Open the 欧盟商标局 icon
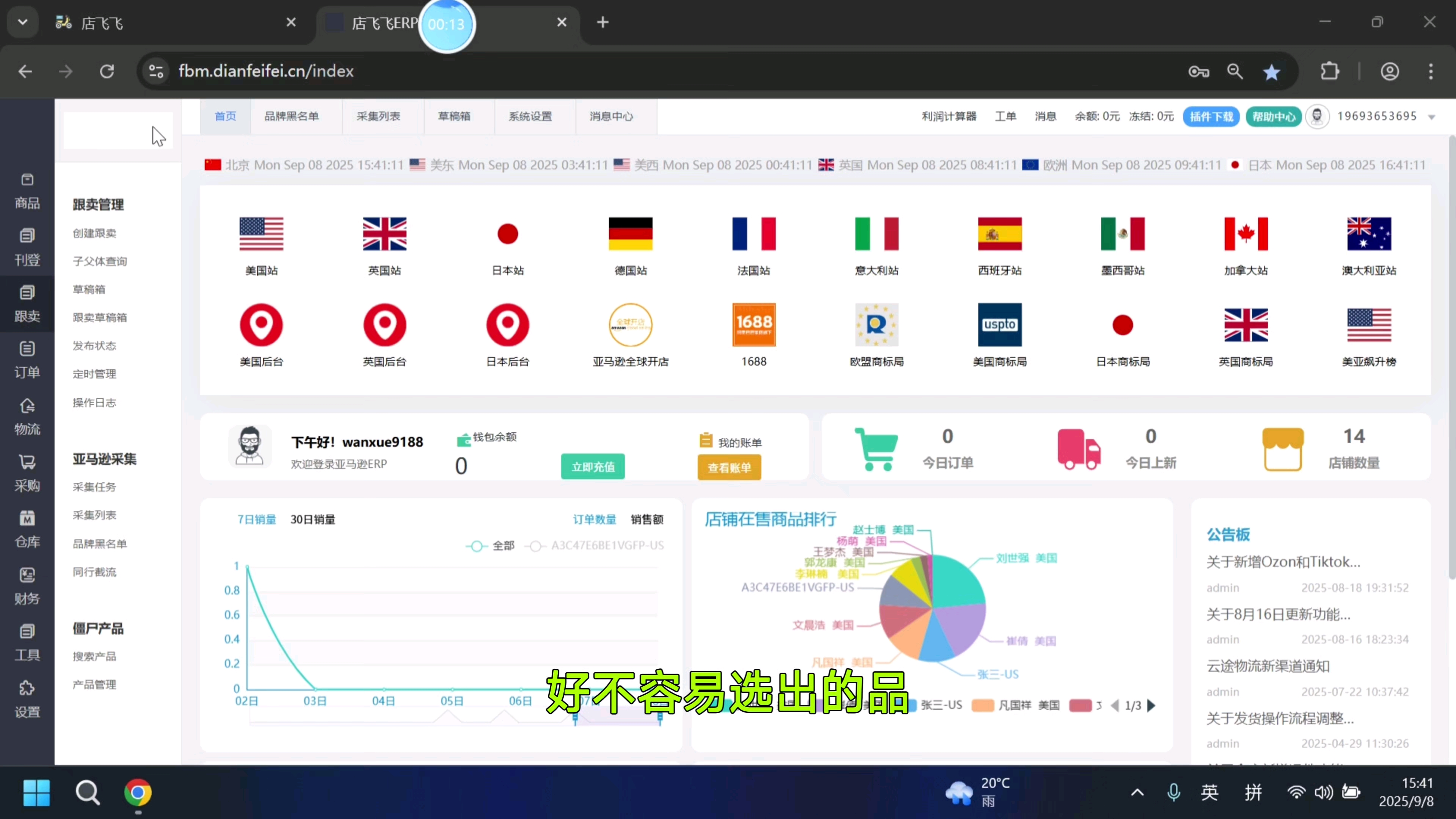 [877, 325]
